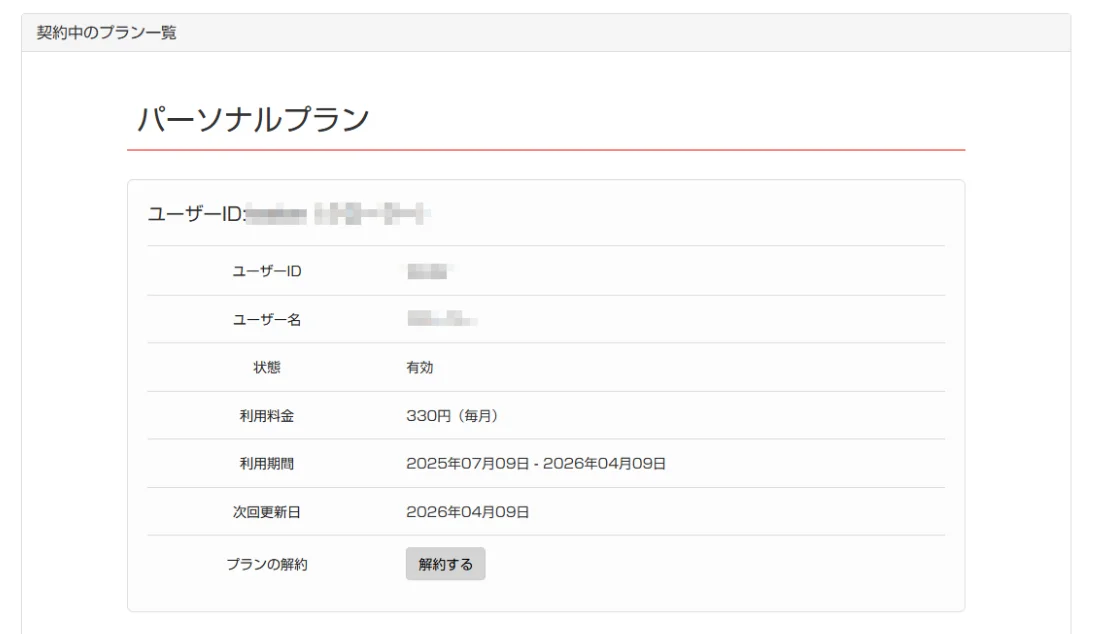Click the red divider line under パーソナルプラン
This screenshot has height=634, width=1100.
545,150
